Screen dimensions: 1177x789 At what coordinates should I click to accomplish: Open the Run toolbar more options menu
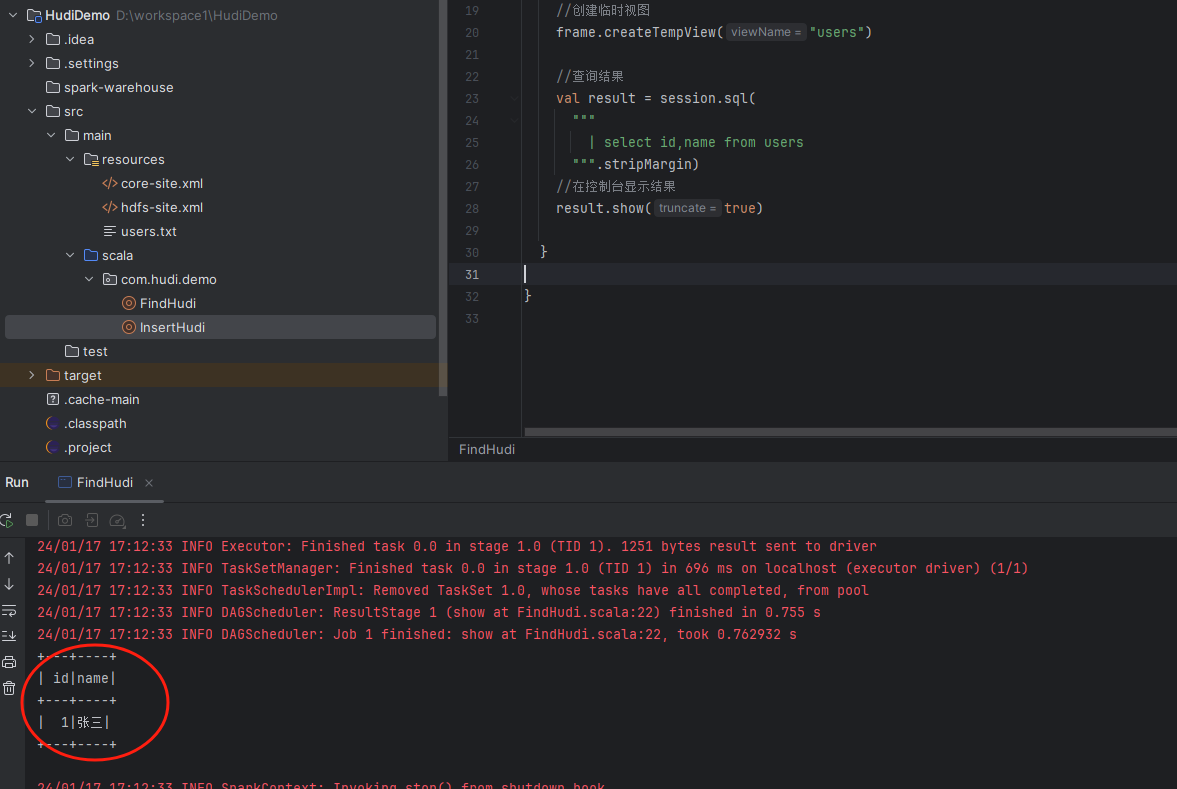pos(143,520)
